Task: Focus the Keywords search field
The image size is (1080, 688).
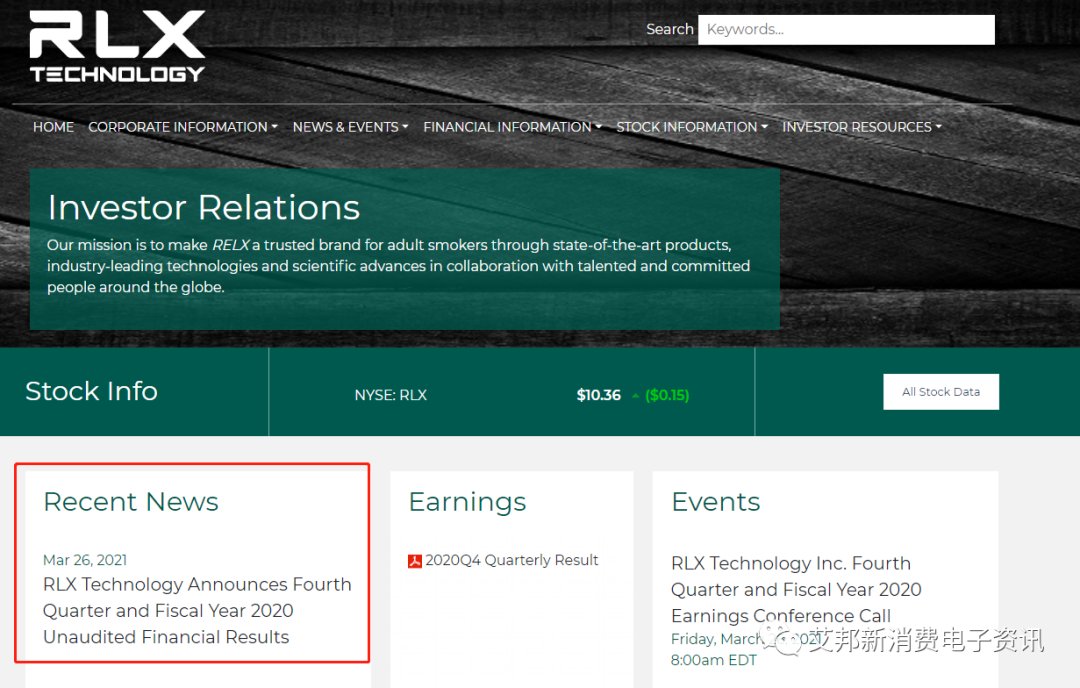Action: 846,30
